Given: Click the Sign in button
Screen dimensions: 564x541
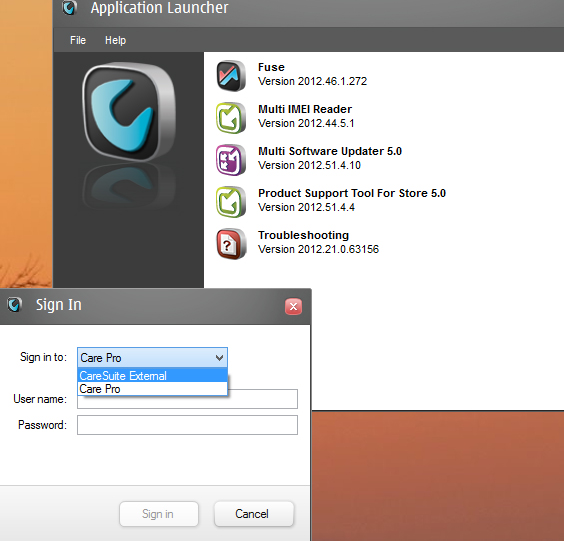Looking at the screenshot, I should pyautogui.click(x=159, y=514).
